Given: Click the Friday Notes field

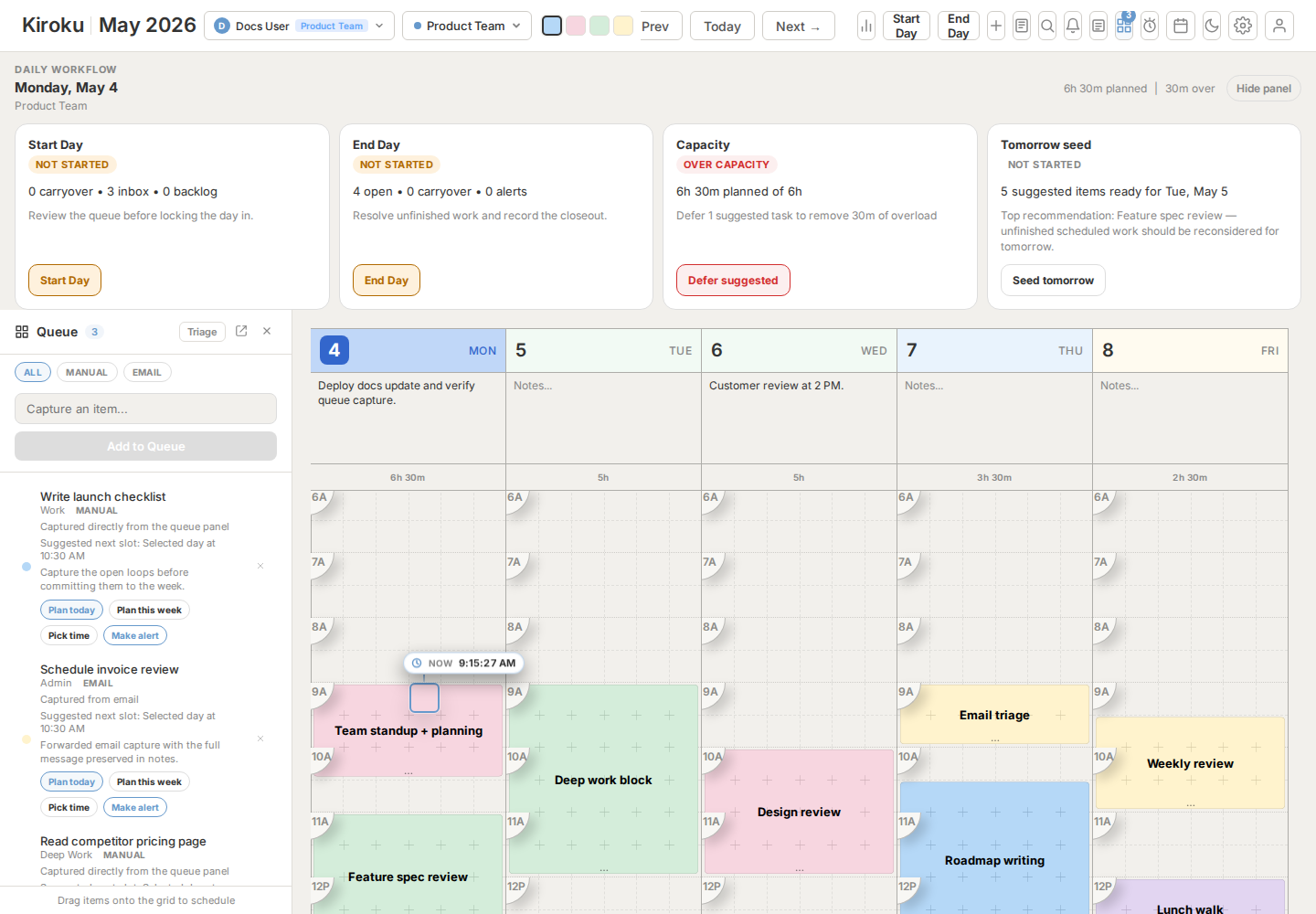Looking at the screenshot, I should (x=1190, y=418).
